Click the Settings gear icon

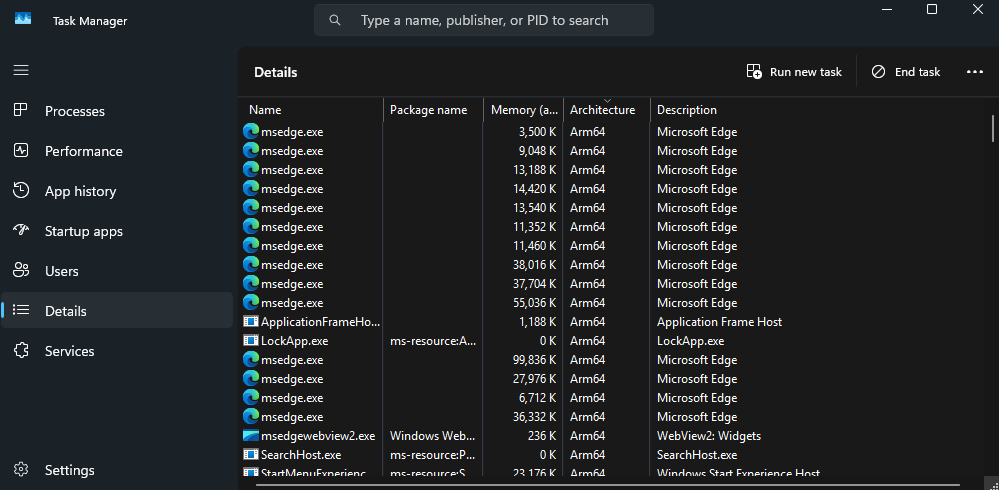point(21,470)
